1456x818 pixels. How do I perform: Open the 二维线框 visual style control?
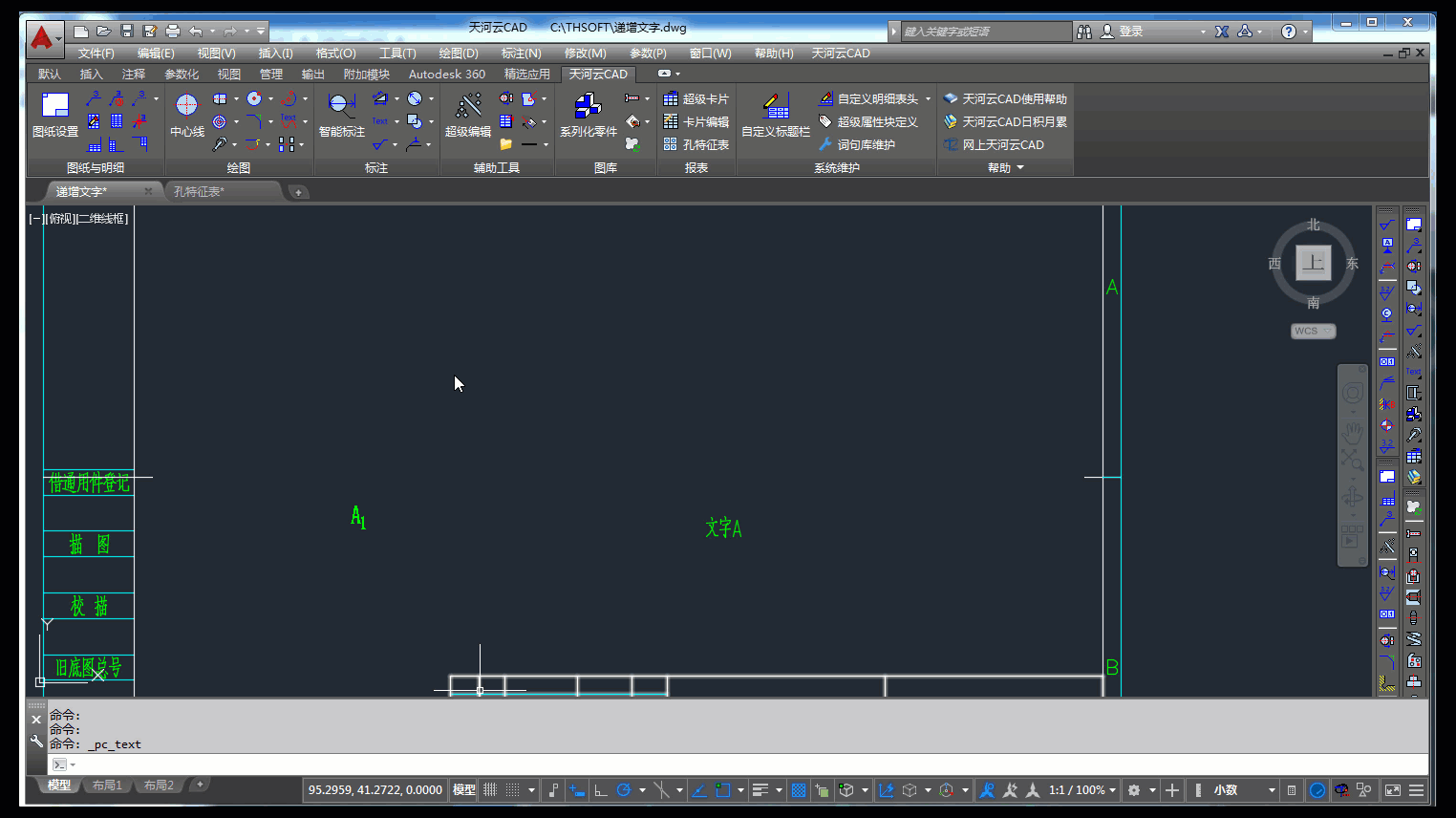pyautogui.click(x=102, y=219)
